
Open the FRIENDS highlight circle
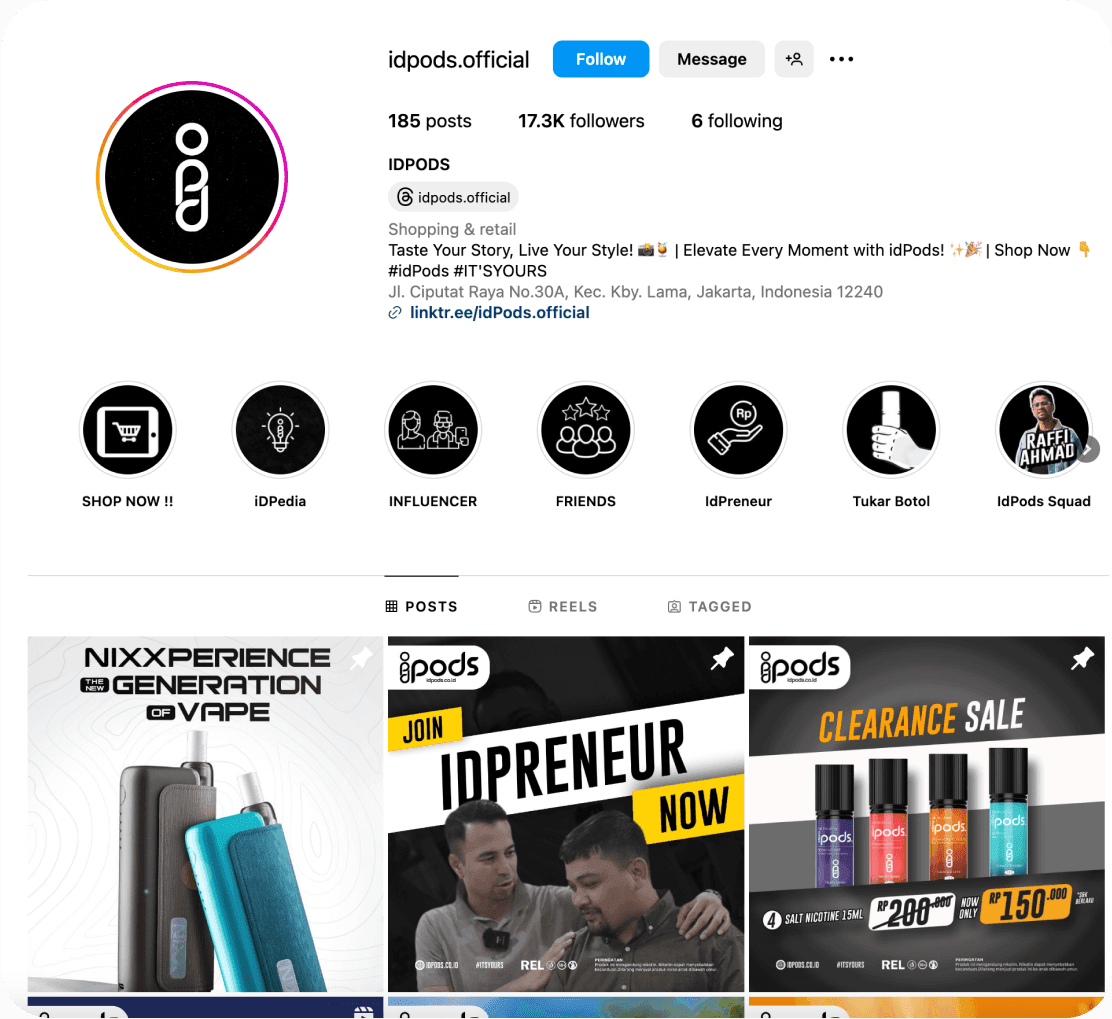coord(586,430)
